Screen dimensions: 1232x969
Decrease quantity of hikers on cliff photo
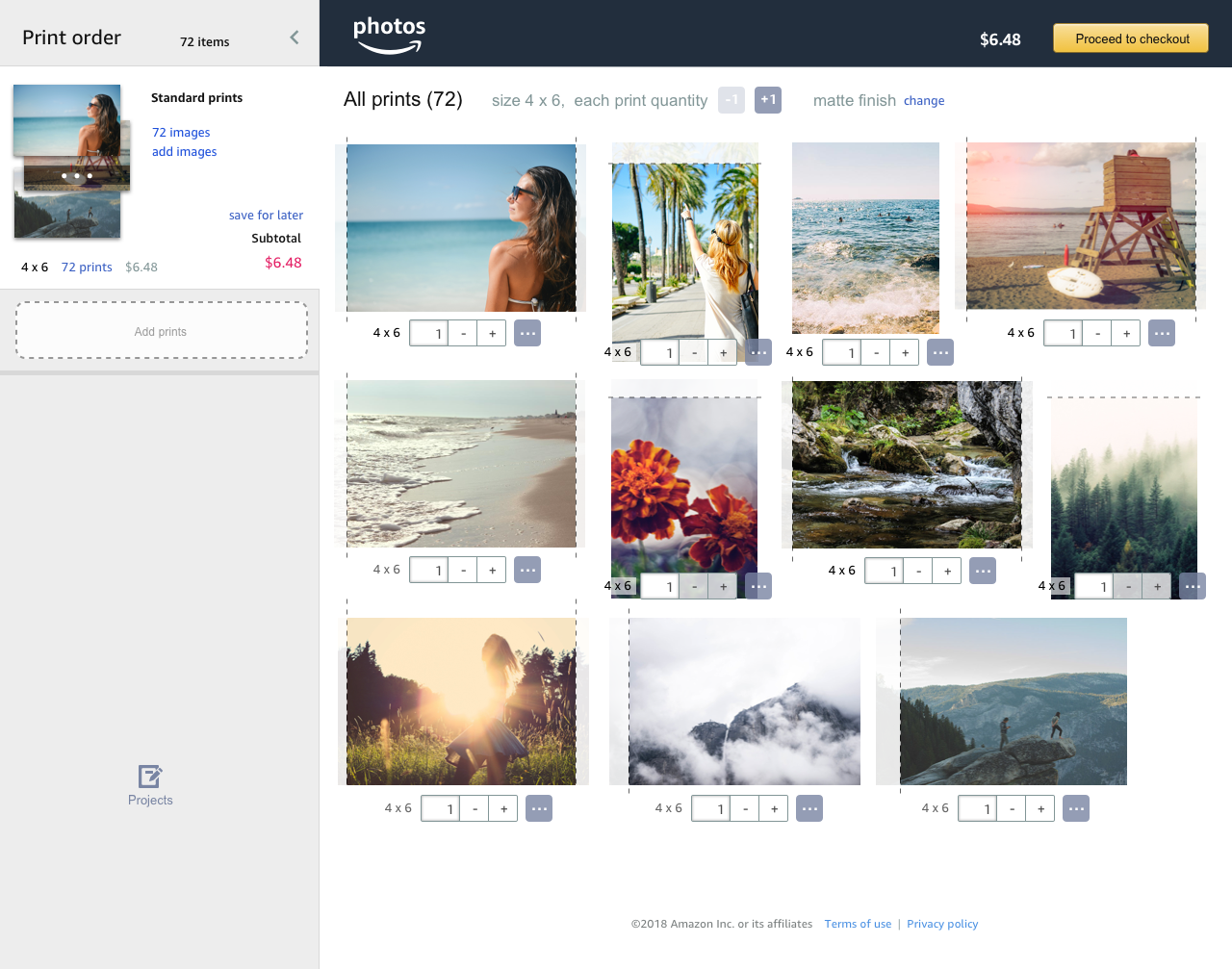pos(1012,809)
